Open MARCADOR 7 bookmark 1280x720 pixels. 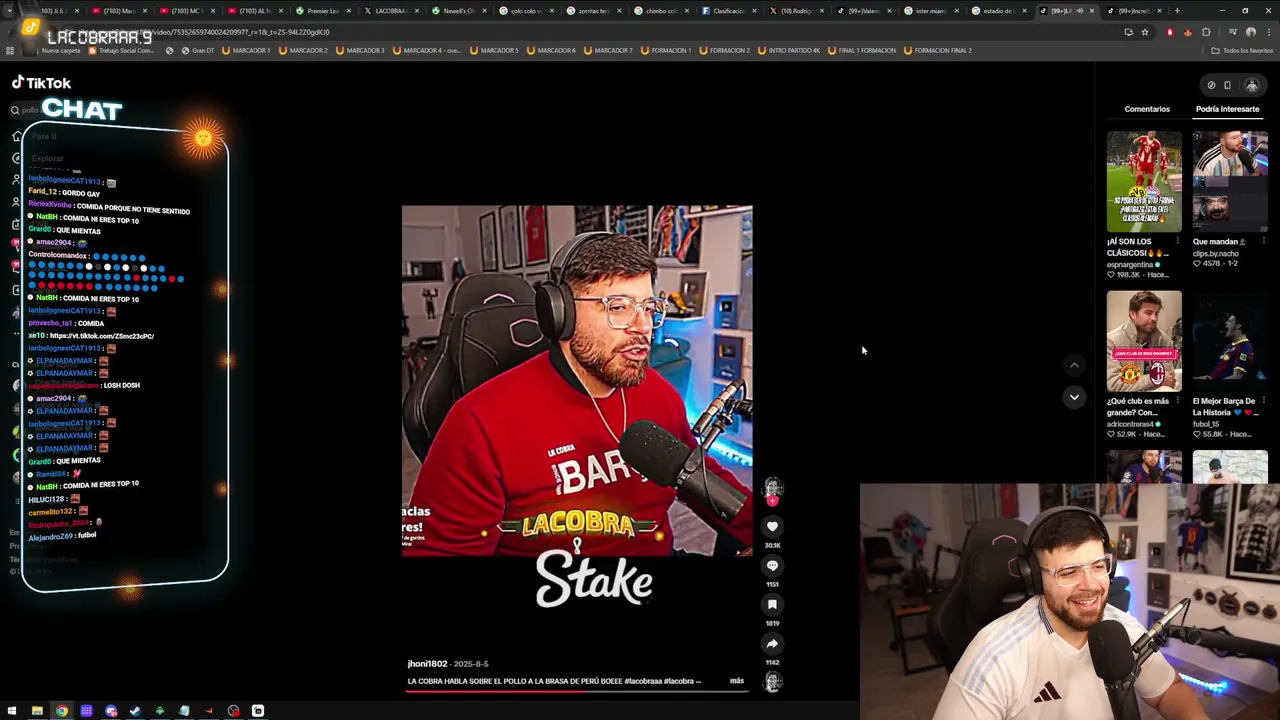[x=609, y=50]
